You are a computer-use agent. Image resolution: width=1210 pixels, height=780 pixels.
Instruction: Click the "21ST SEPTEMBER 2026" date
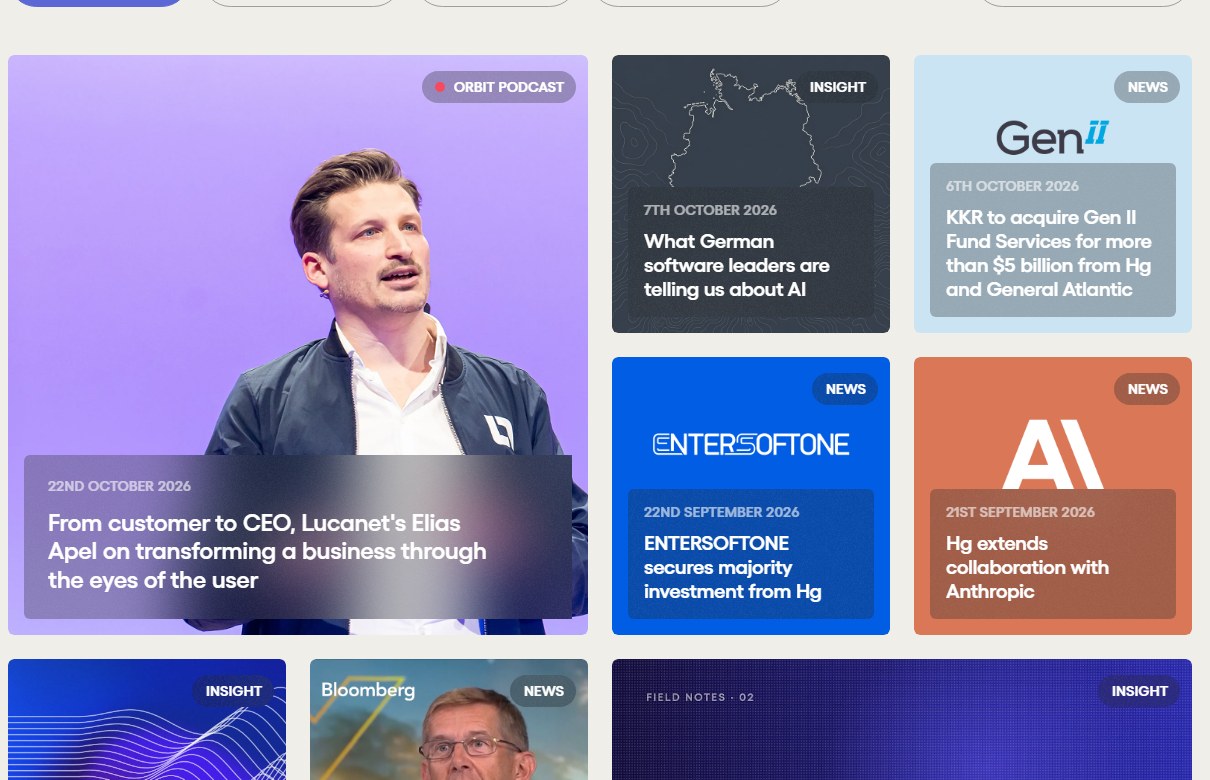[x=1020, y=512]
